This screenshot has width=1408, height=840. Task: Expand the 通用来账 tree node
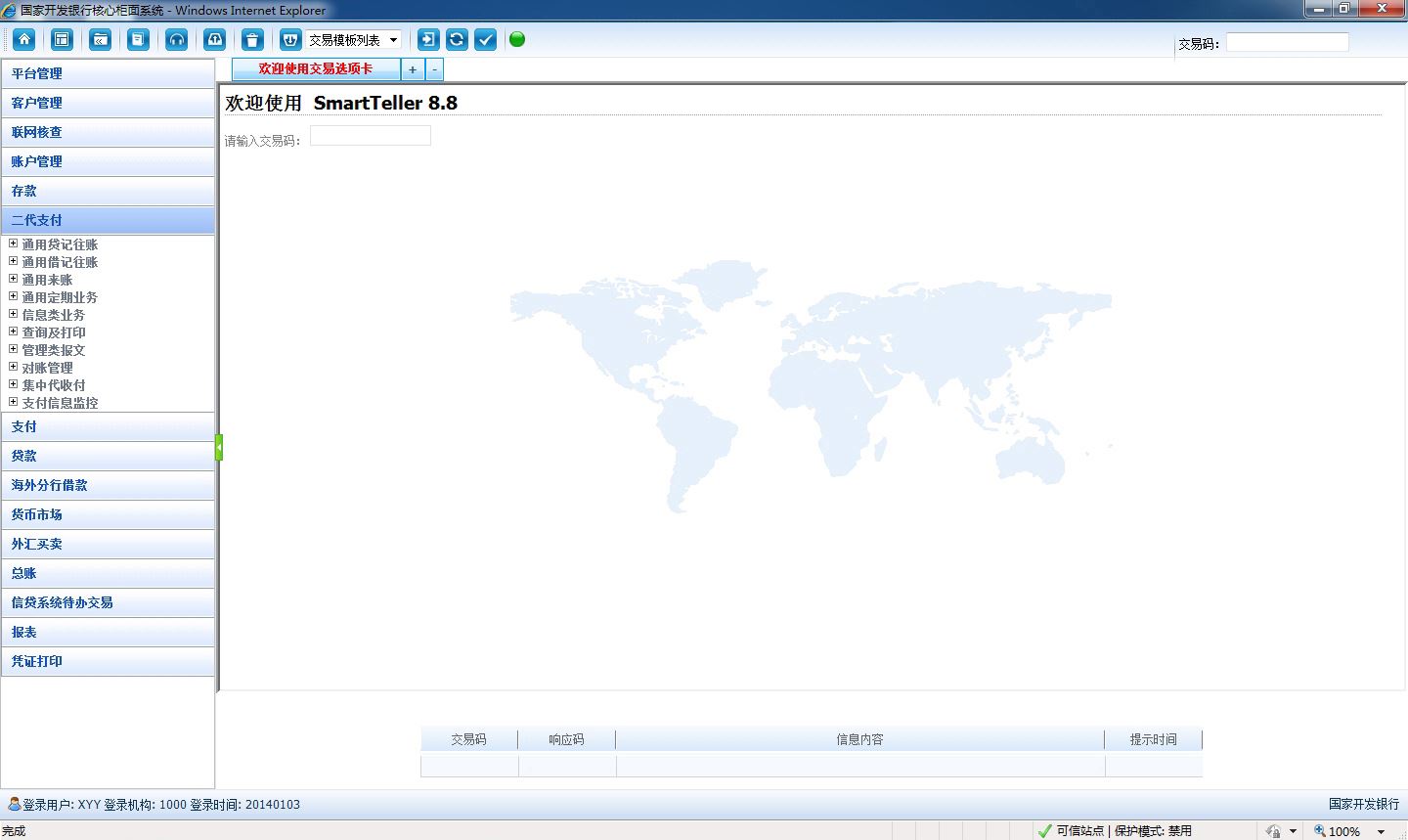pyautogui.click(x=14, y=280)
